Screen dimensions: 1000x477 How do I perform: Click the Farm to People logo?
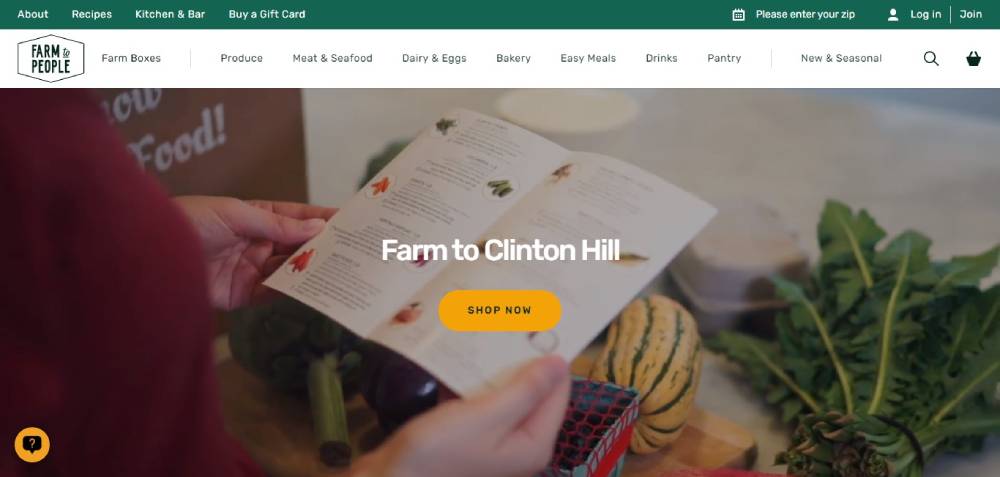tap(51, 59)
